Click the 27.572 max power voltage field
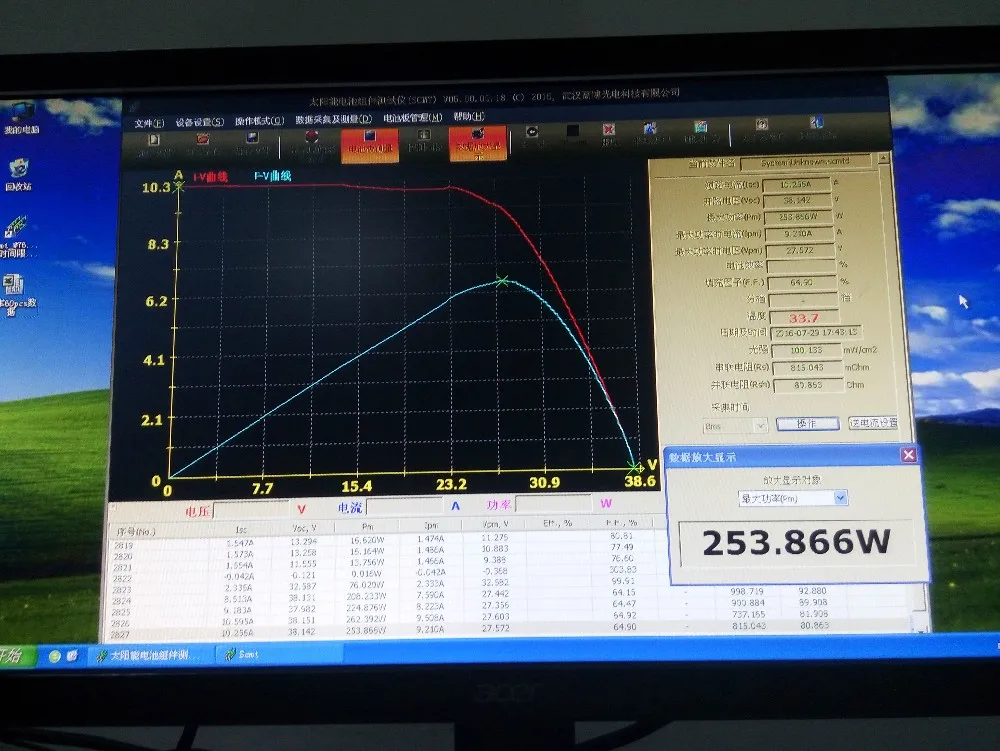The width and height of the screenshot is (1000, 751). tap(800, 251)
